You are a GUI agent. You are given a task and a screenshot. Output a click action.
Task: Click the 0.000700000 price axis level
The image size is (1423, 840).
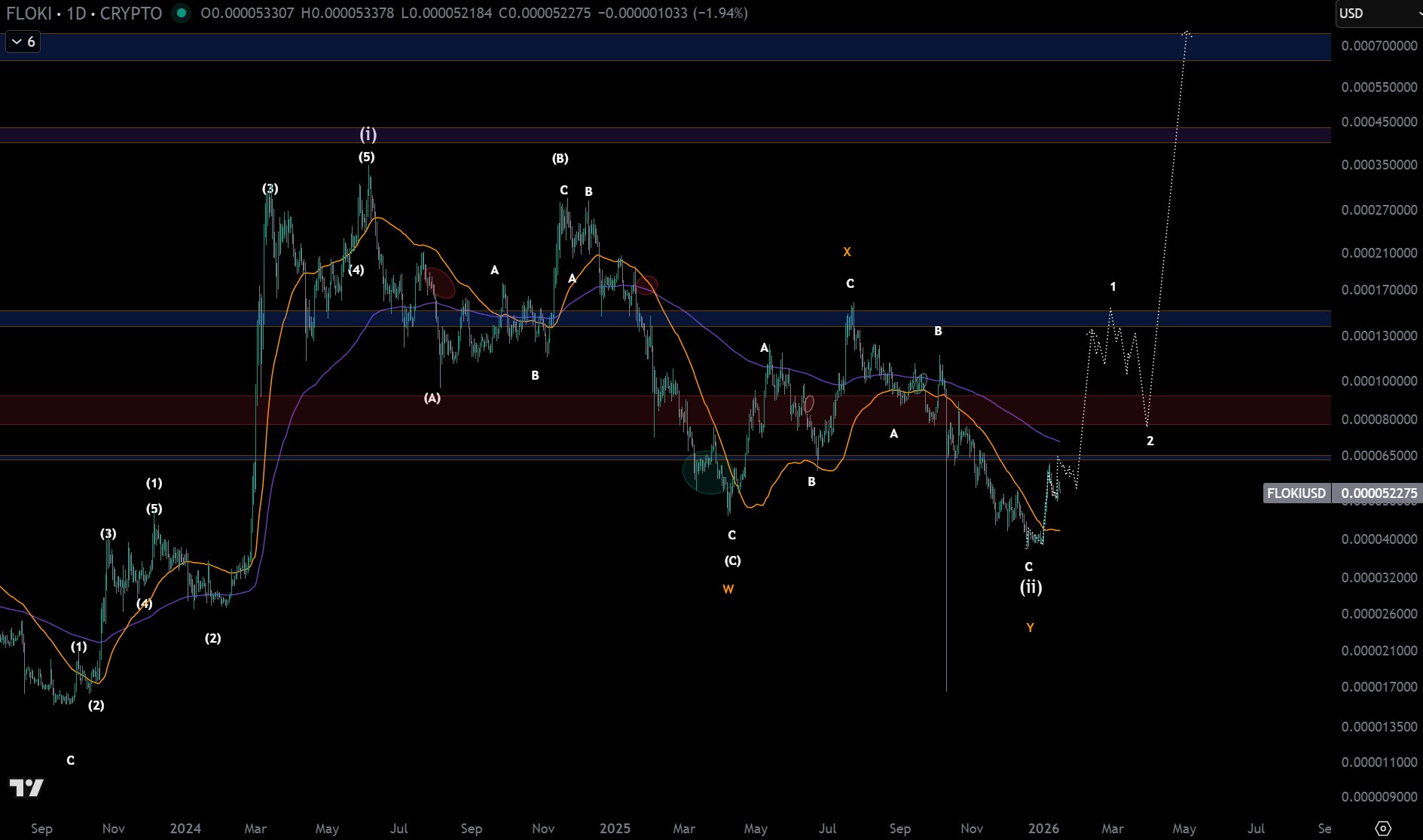click(1379, 46)
